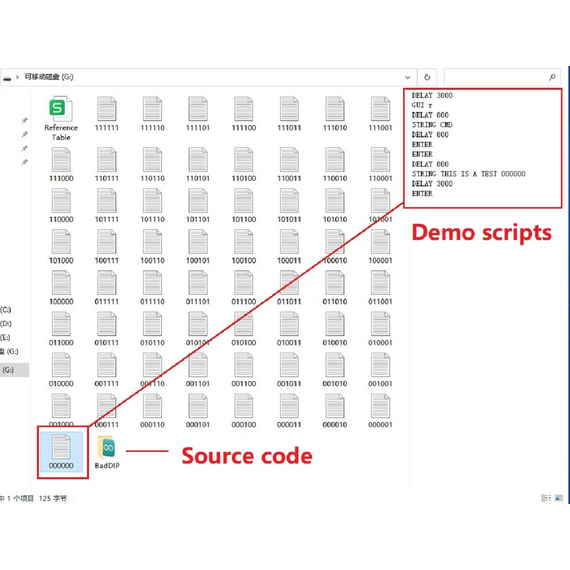Click the G: removable disk breadcrumb

click(x=49, y=77)
